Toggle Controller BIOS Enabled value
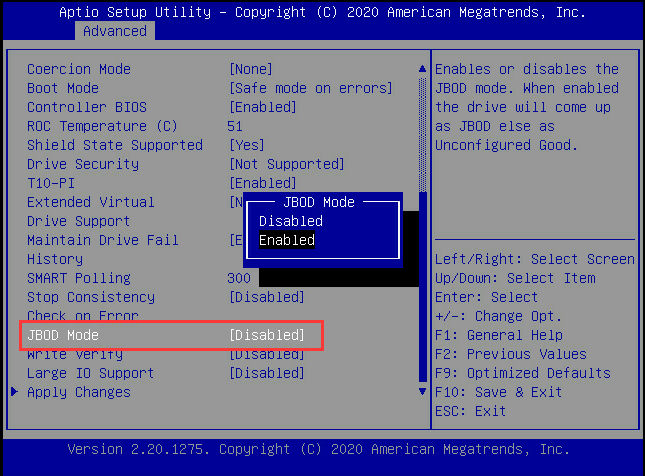This screenshot has width=645, height=476. [x=263, y=107]
